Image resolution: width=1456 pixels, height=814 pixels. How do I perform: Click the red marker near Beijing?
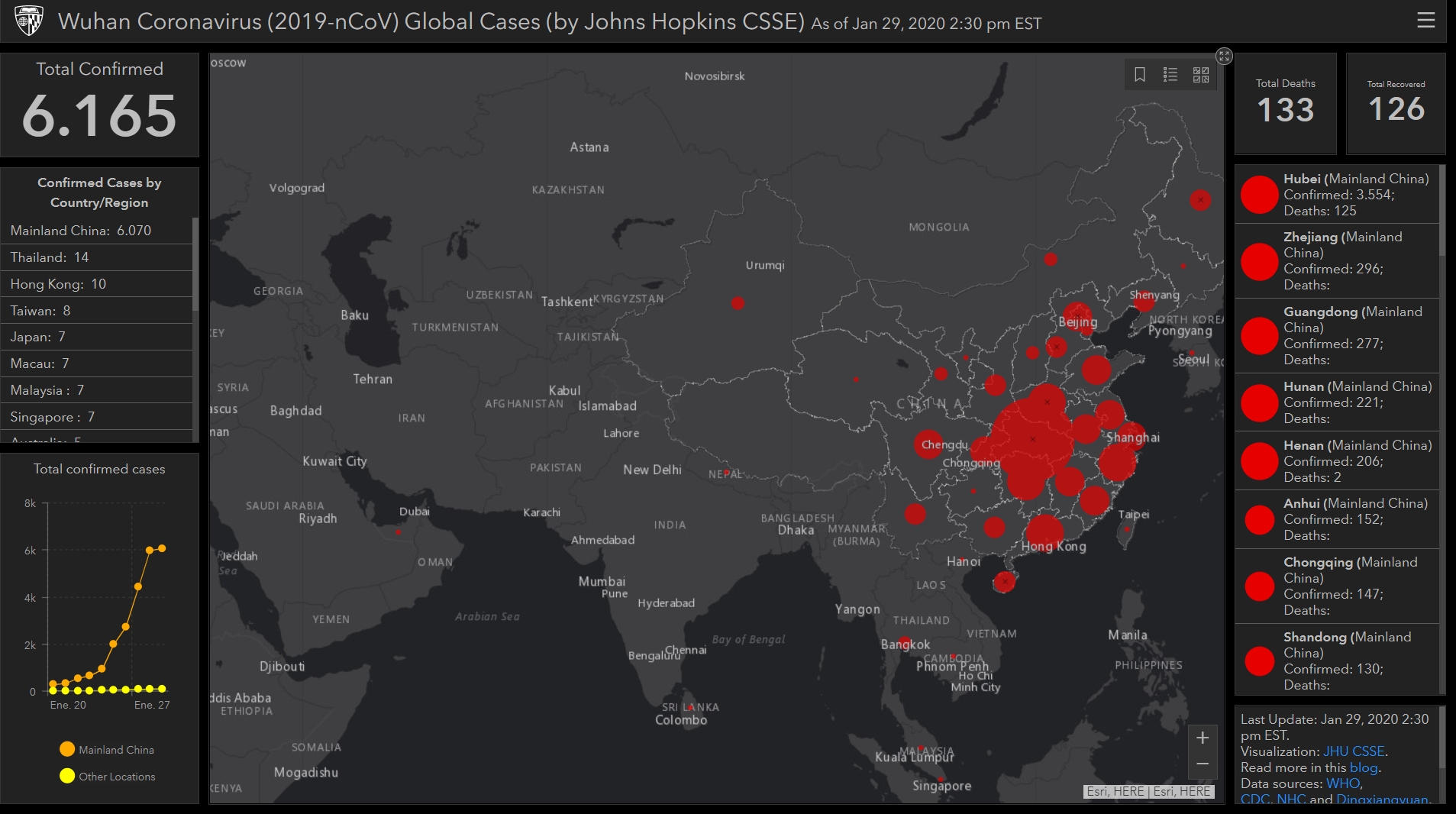[1077, 315]
